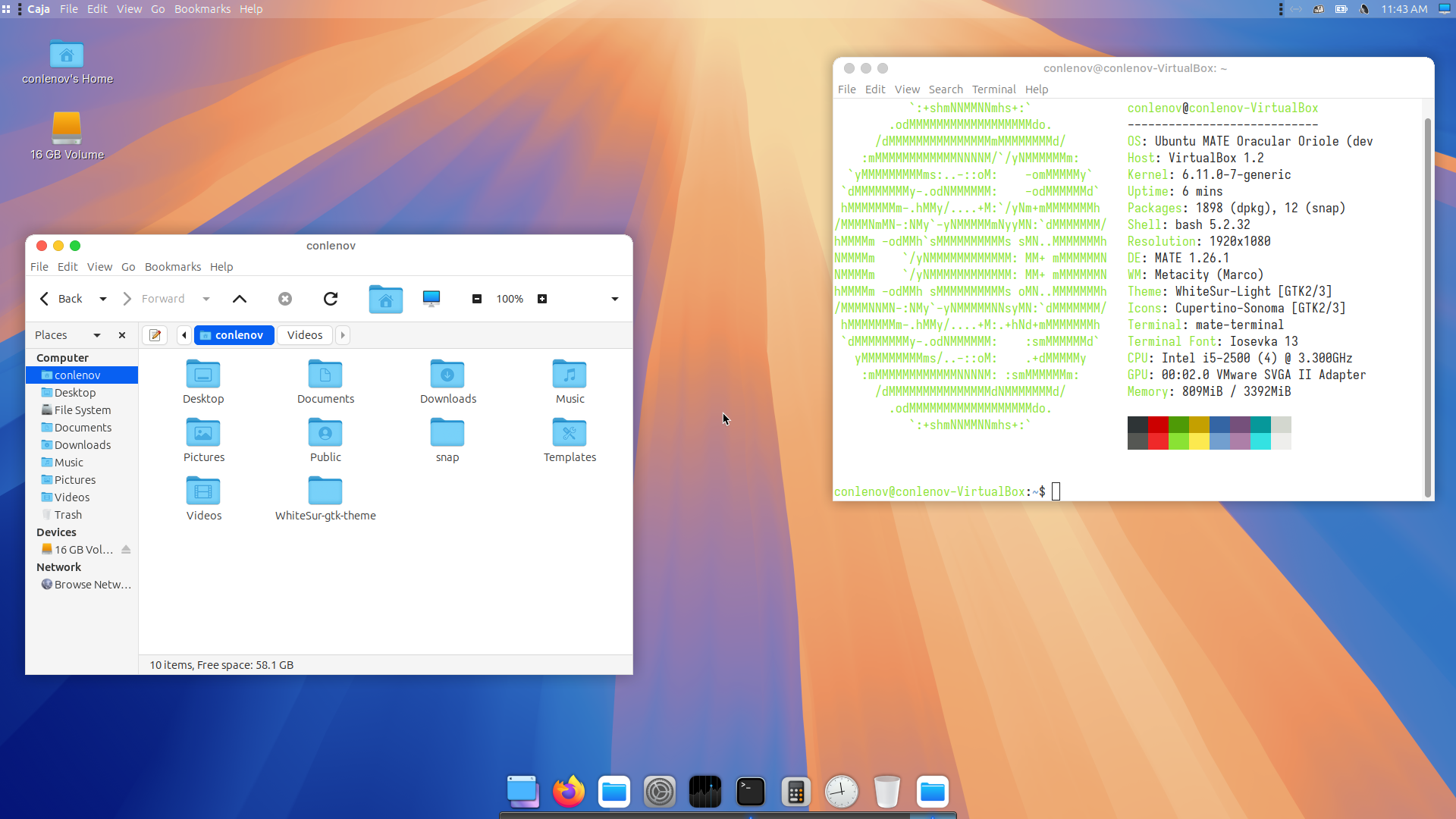Select the snap folder icon
Viewport: 1456px width, 819px height.
(447, 432)
